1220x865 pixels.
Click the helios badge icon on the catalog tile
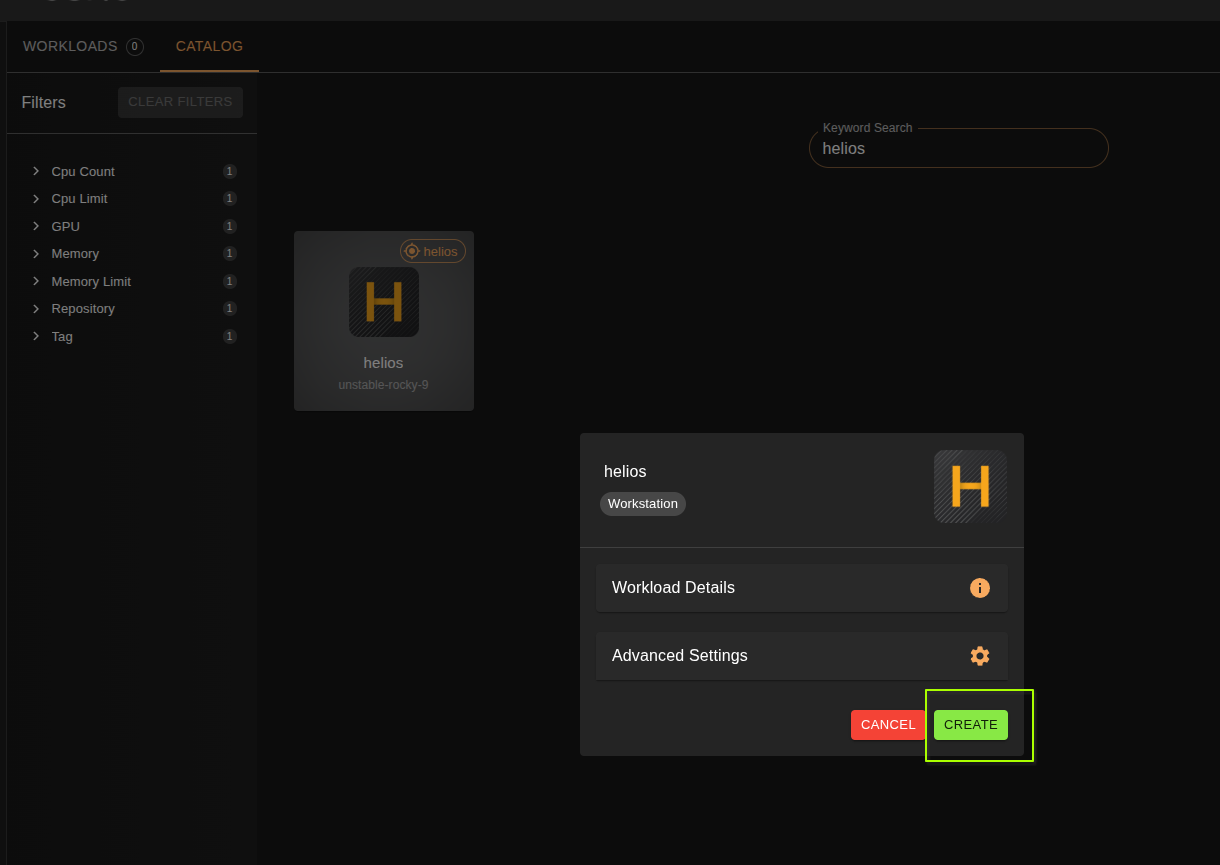click(410, 251)
